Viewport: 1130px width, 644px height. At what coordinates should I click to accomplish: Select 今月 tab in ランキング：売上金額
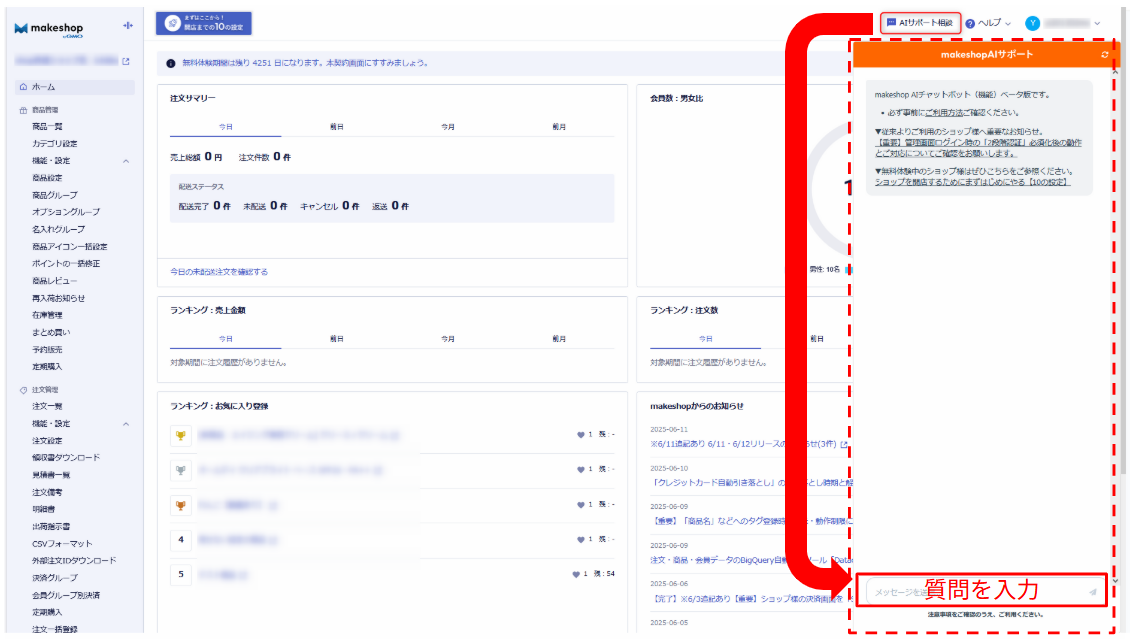point(448,339)
